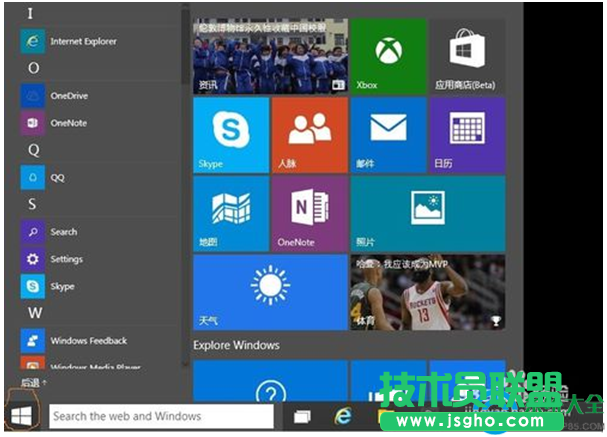Jump to letter W group header
Image resolution: width=607 pixels, height=437 pixels.
coord(35,313)
